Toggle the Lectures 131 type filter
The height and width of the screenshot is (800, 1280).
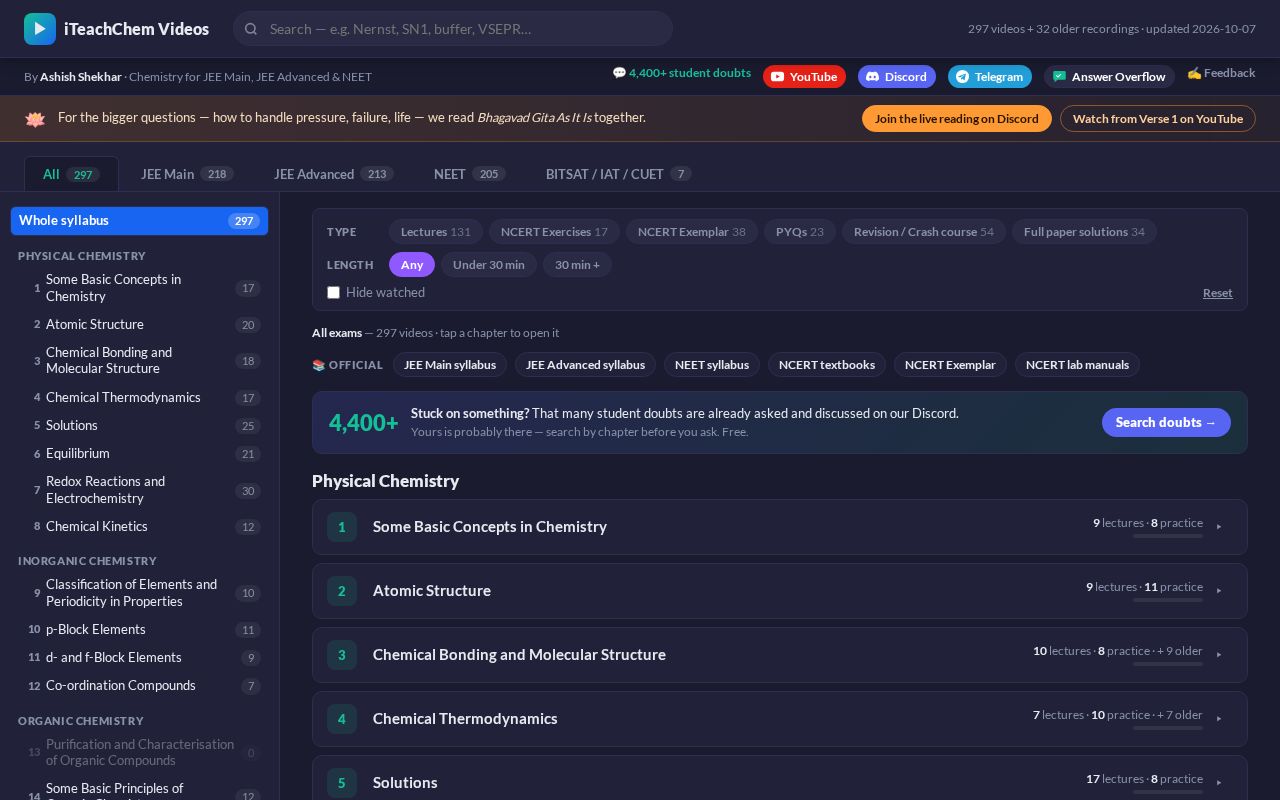(x=436, y=232)
